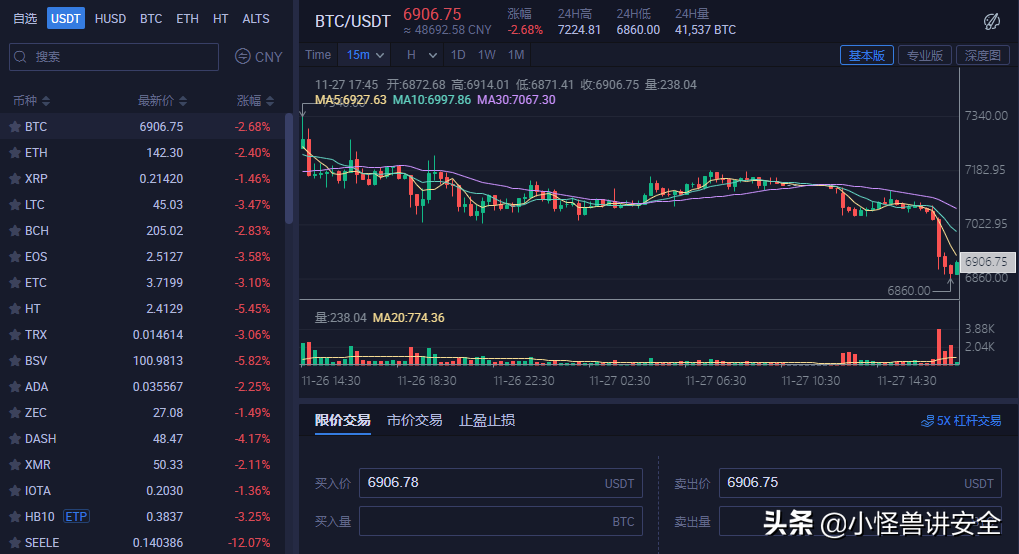Screen dimensions: 1019x554
Task: Open the H hourly interval dropdown
Action: [x=421, y=55]
